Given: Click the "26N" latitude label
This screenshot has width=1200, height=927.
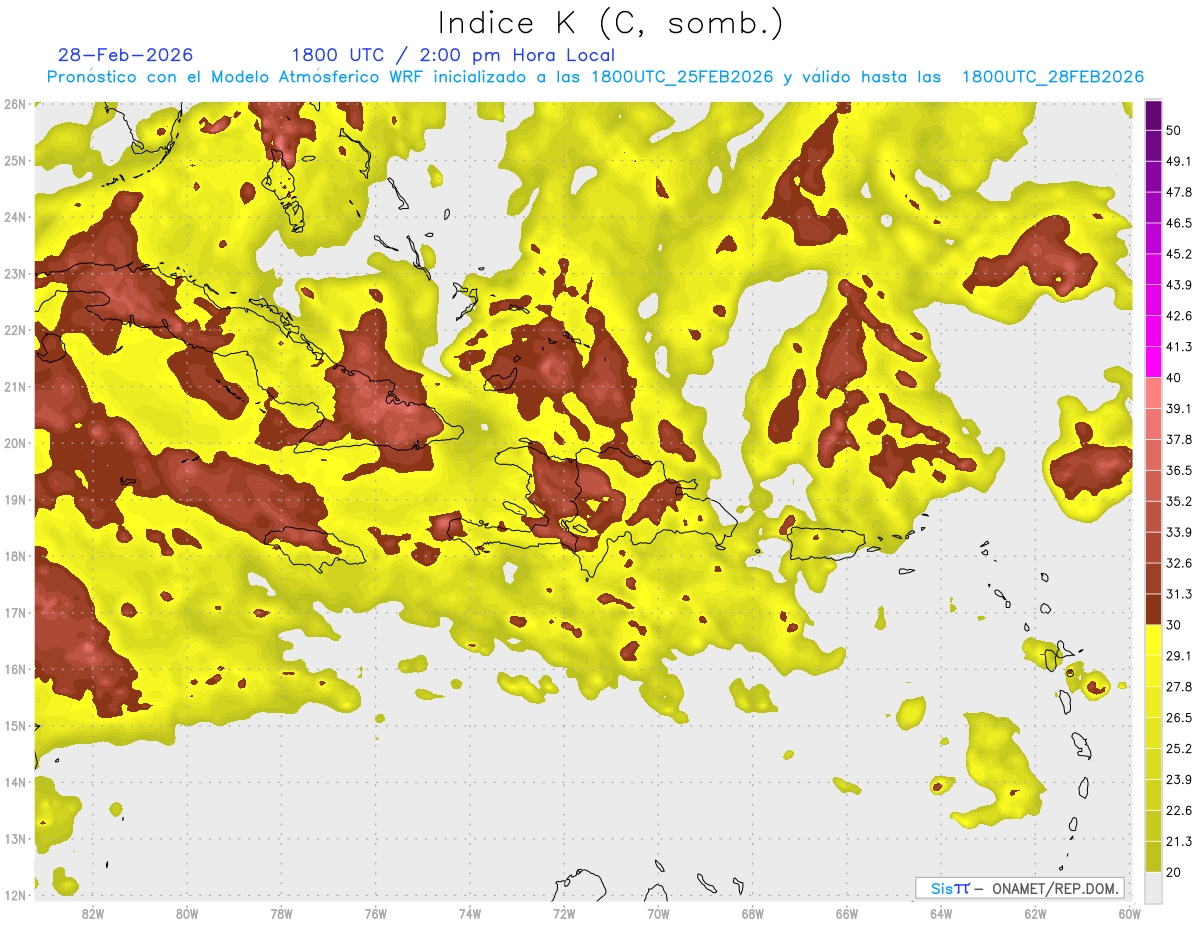Looking at the screenshot, I should point(14,104).
